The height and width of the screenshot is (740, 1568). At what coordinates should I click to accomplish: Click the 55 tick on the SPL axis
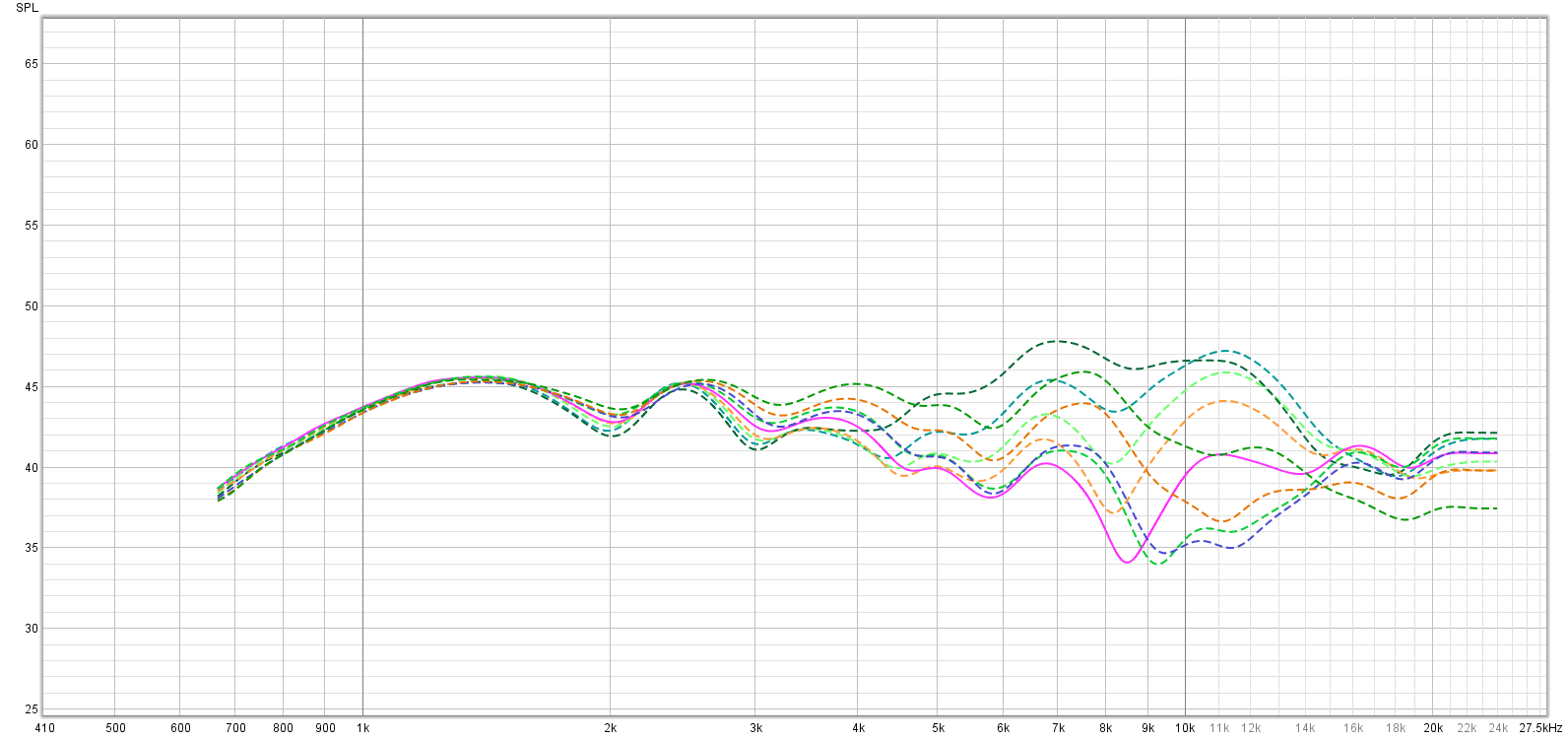click(32, 226)
